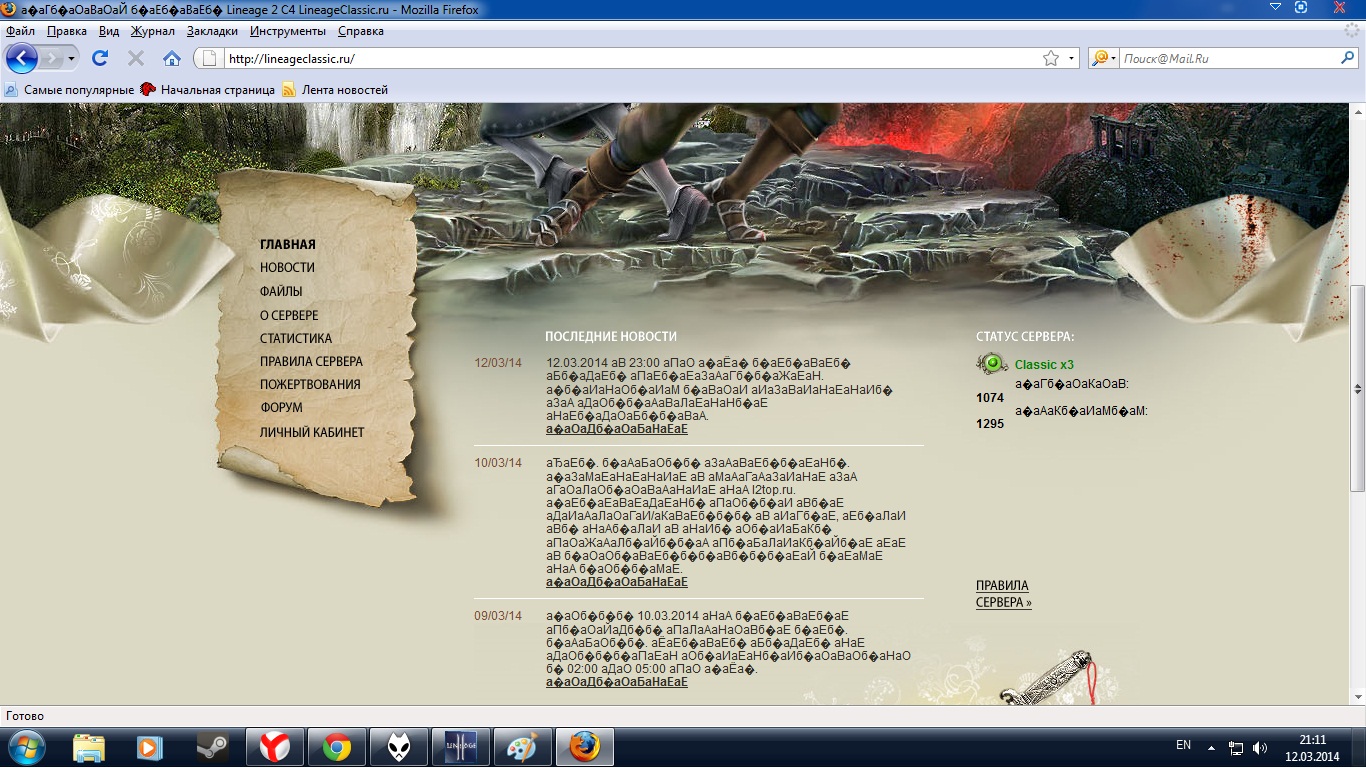Click the URL address field
1366x768 pixels.
click(630, 59)
